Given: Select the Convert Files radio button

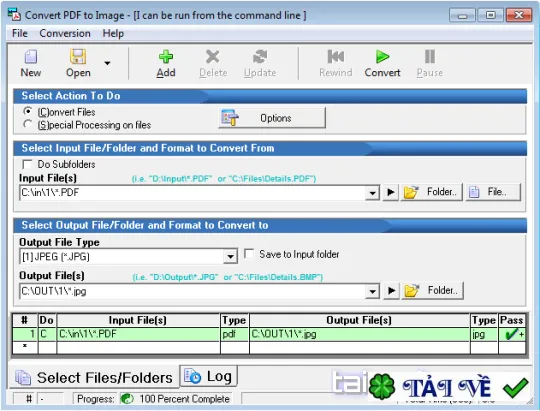Looking at the screenshot, I should 28,112.
